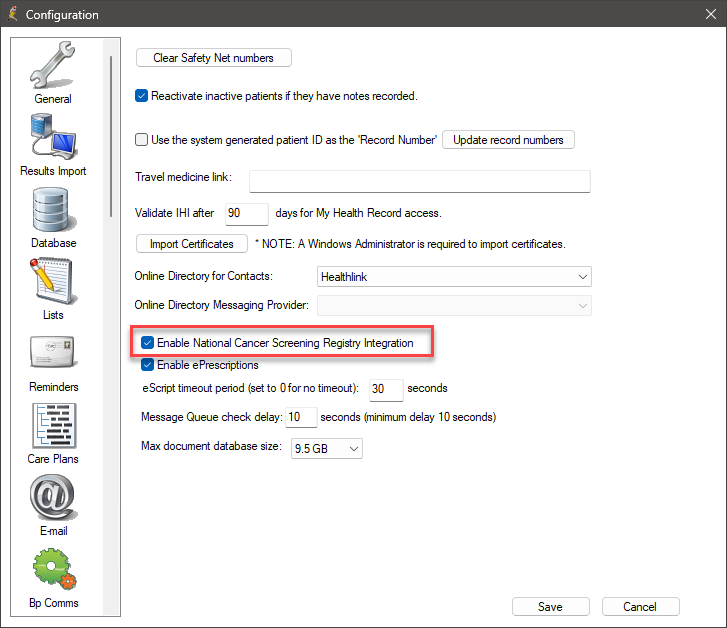Image resolution: width=727 pixels, height=628 pixels.
Task: Toggle Reactivate inactive patients checkbox
Action: point(141,96)
